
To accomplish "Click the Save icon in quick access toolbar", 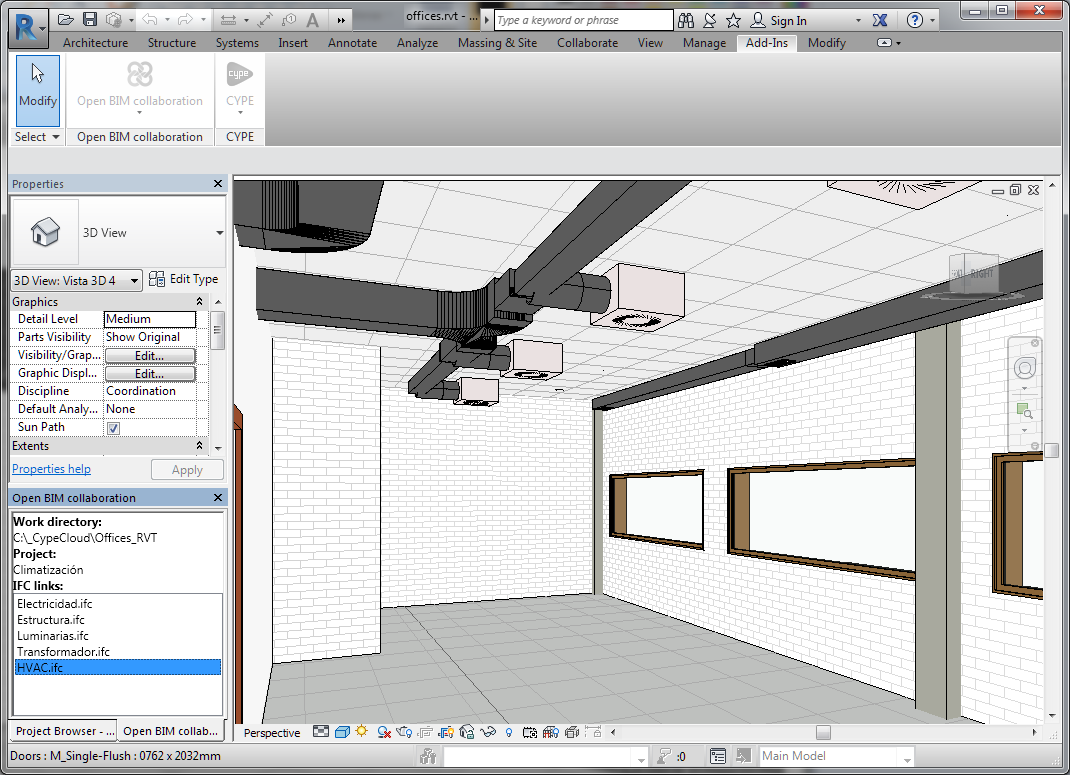I will coord(90,20).
